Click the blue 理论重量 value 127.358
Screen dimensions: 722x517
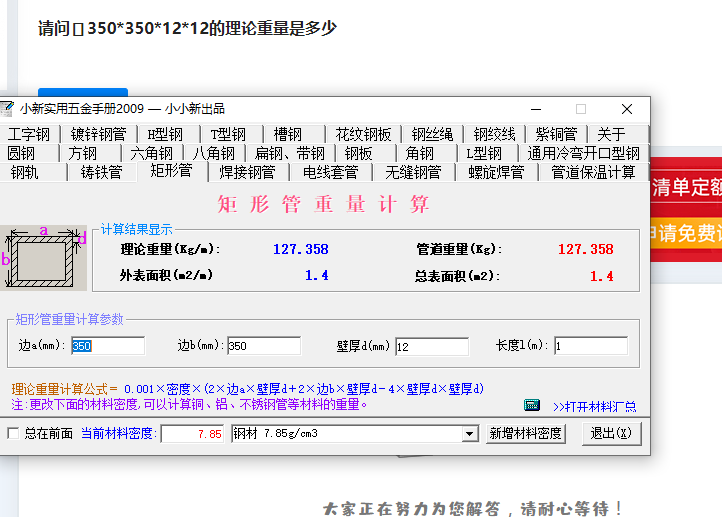coord(301,250)
